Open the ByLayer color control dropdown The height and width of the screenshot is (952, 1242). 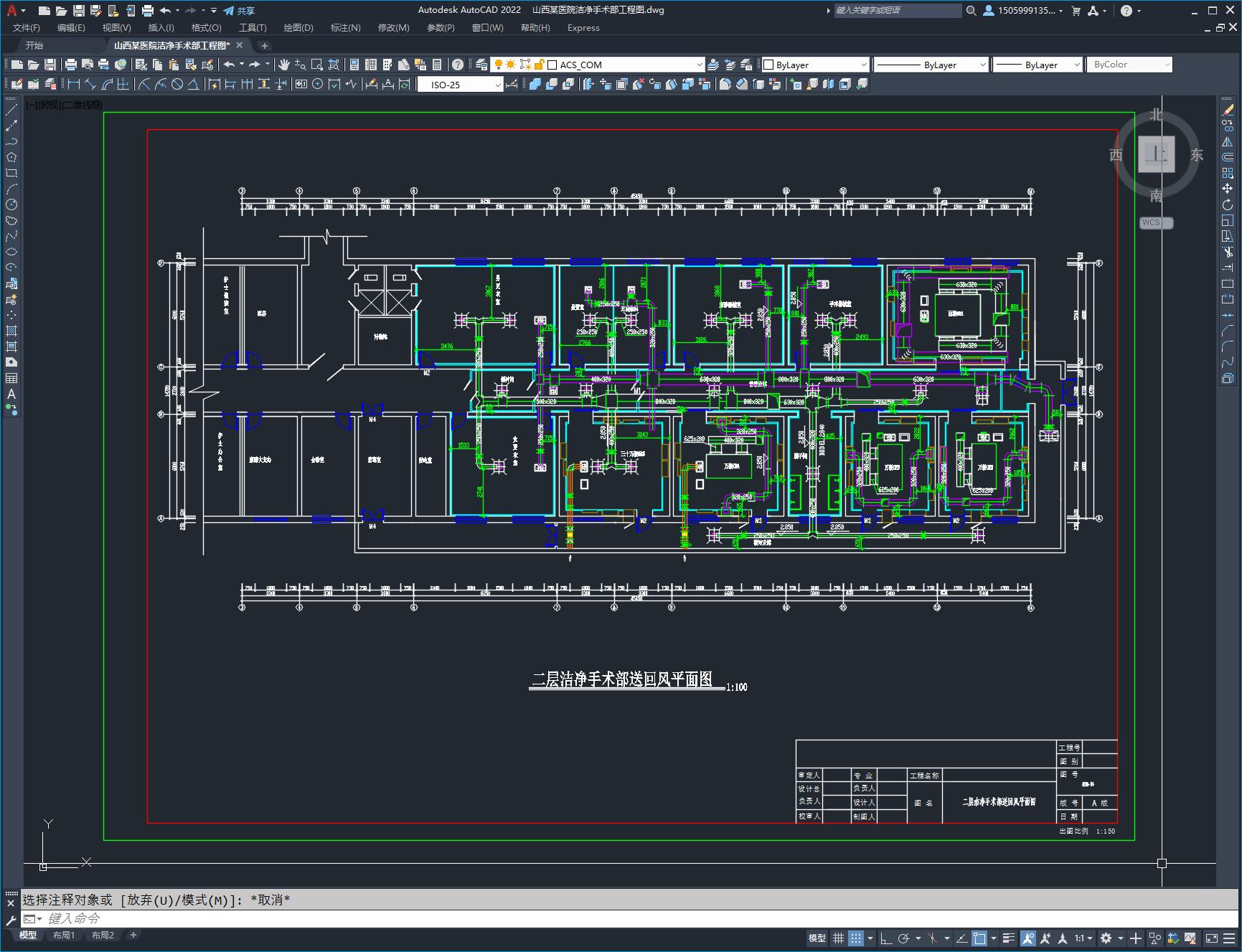815,65
